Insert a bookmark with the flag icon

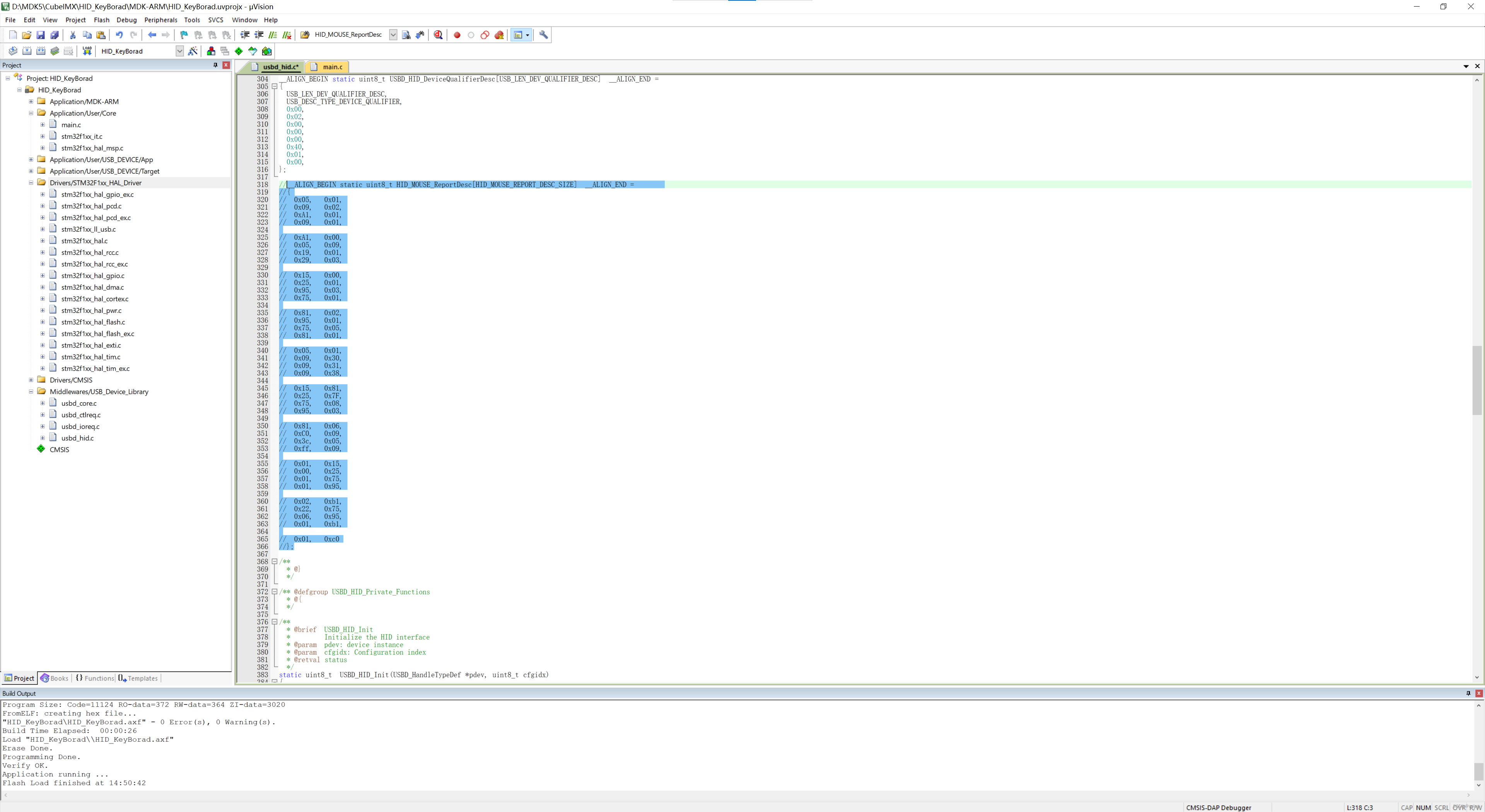[x=184, y=35]
